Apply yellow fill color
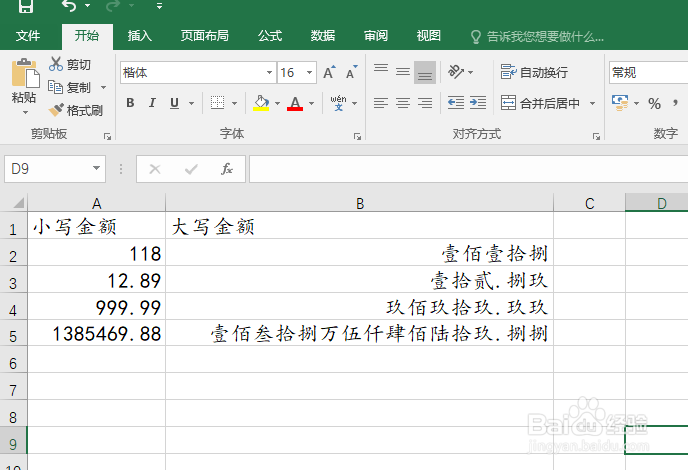The image size is (688, 470). click(261, 103)
